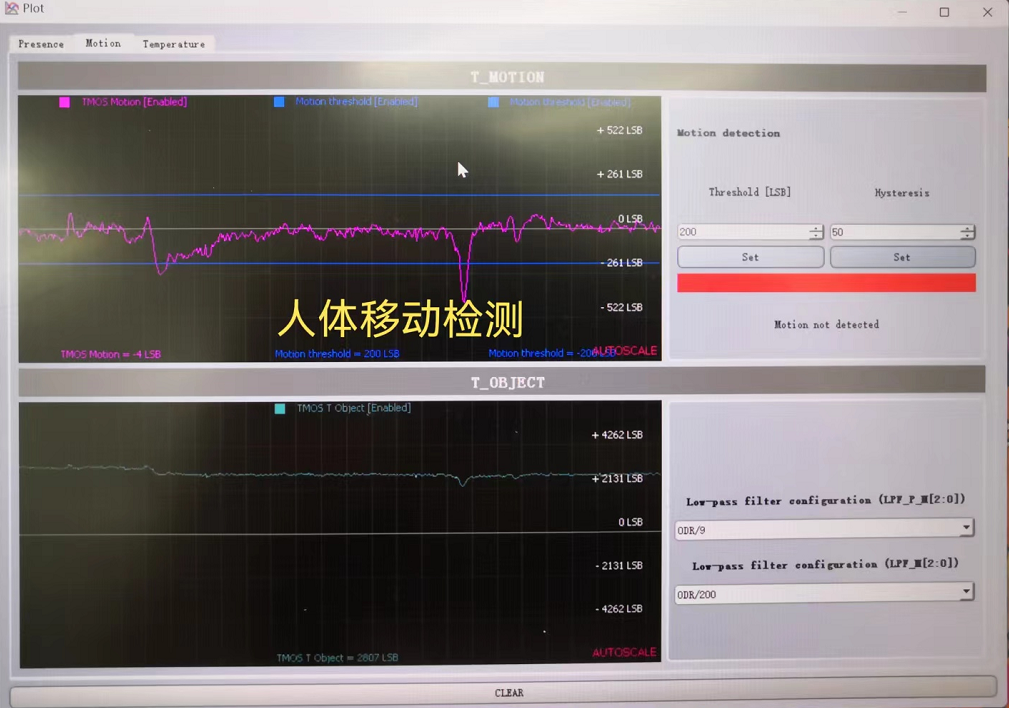Image resolution: width=1009 pixels, height=708 pixels.
Task: Select the Threshold input showing 200
Action: (x=745, y=231)
